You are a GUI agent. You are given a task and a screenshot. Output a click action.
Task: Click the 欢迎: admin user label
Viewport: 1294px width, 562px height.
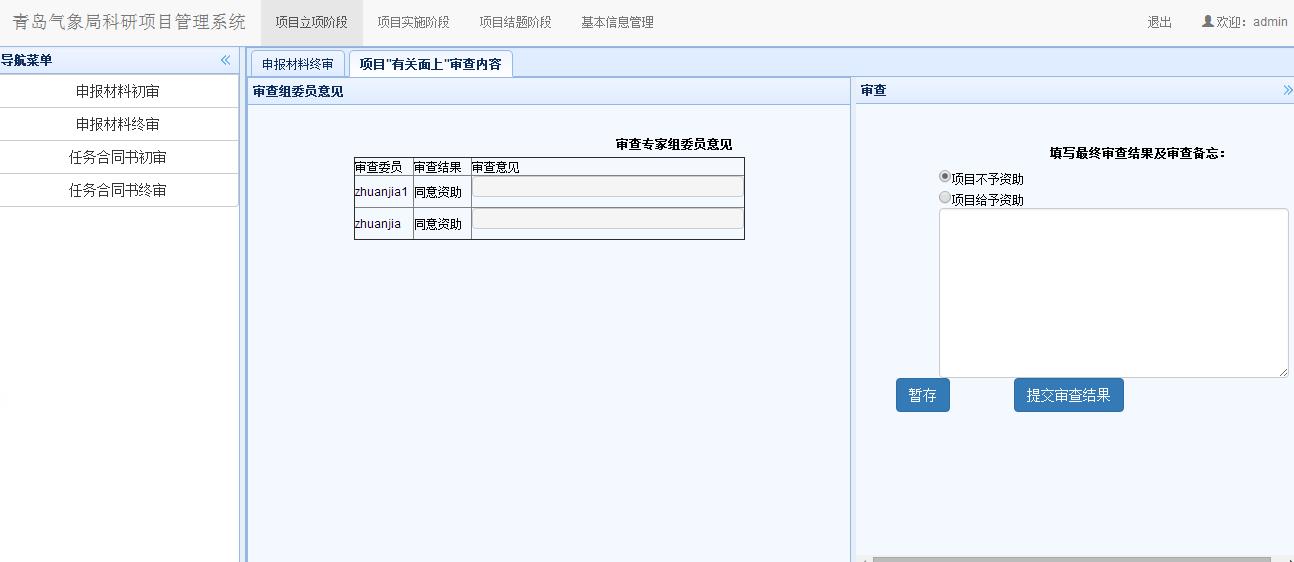click(x=1252, y=22)
